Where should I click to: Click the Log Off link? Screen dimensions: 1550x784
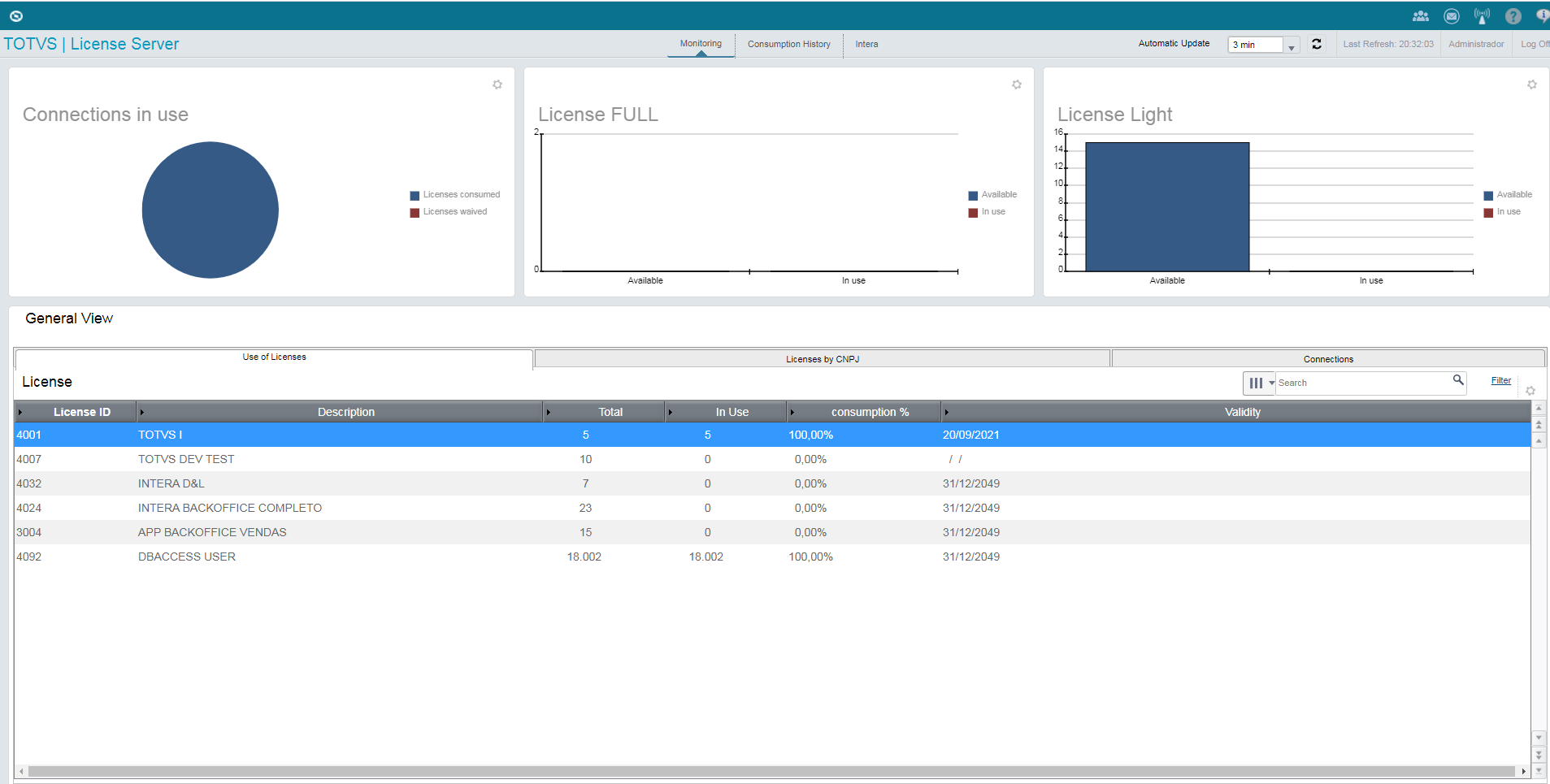pos(1535,45)
